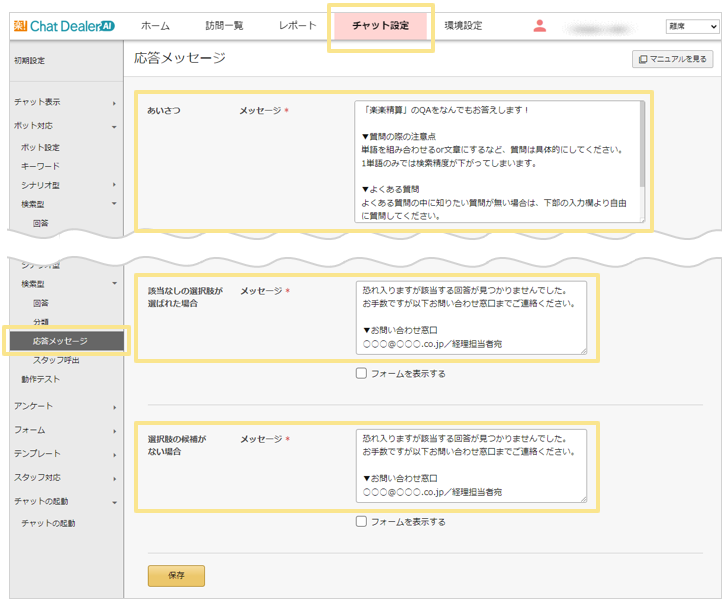
Task: Expand the チャット表示 sidebar section
Action: [60, 102]
